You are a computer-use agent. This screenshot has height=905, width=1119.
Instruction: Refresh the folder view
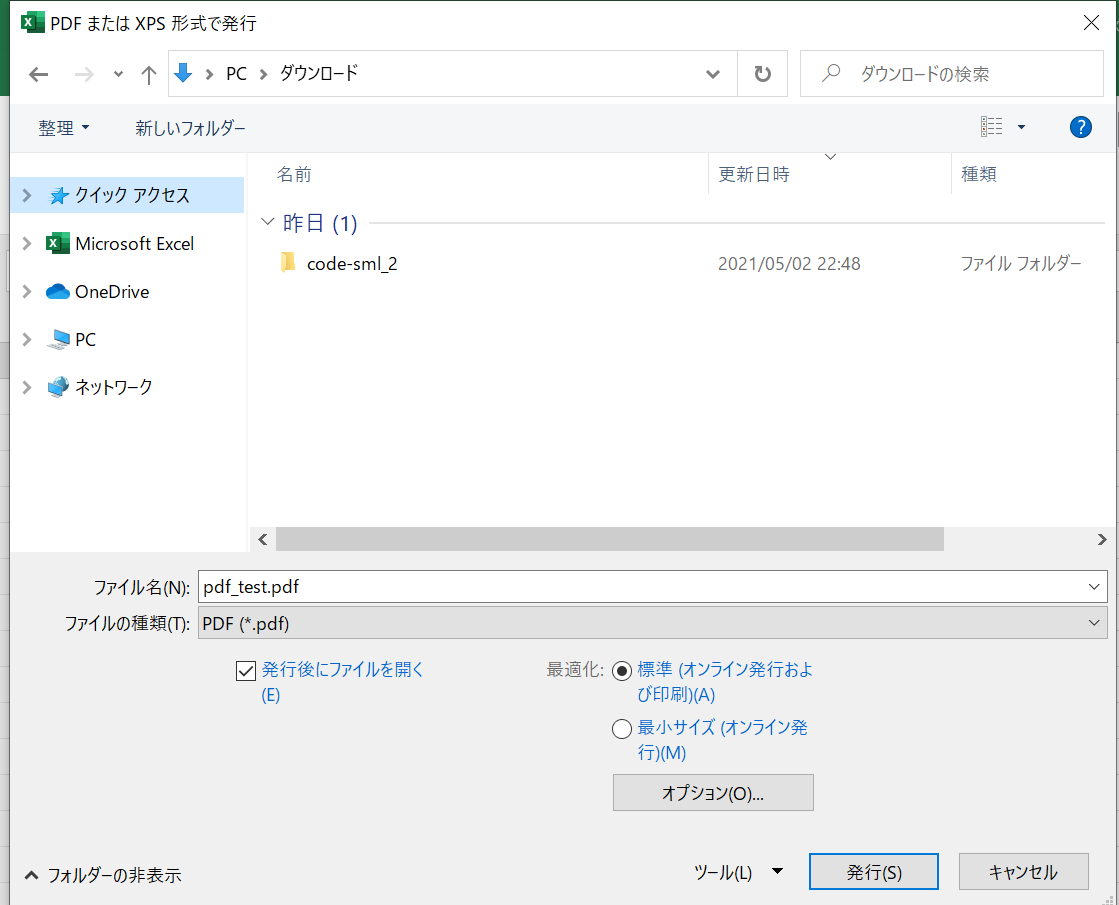(763, 74)
